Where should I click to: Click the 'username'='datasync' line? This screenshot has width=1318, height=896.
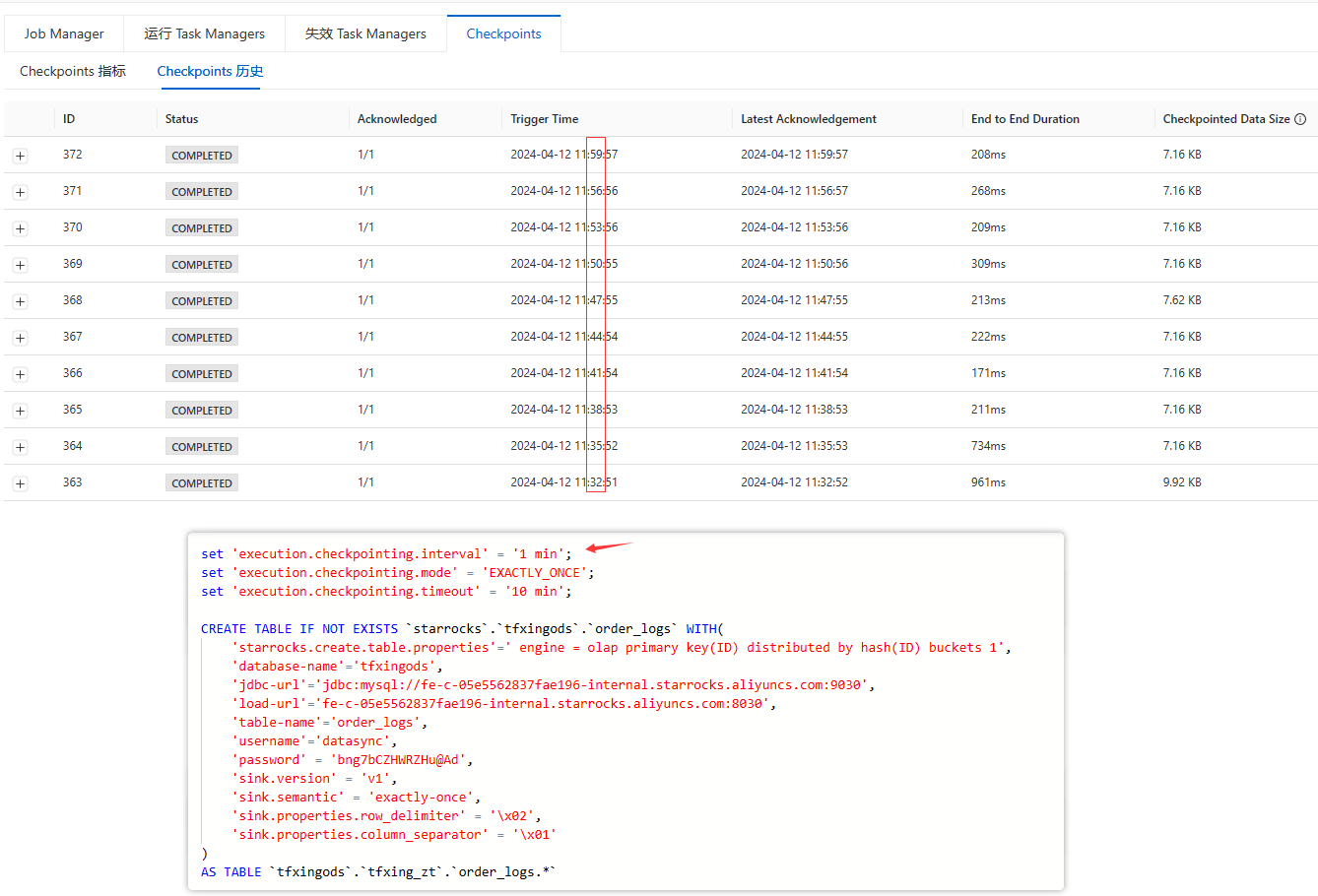(x=314, y=741)
